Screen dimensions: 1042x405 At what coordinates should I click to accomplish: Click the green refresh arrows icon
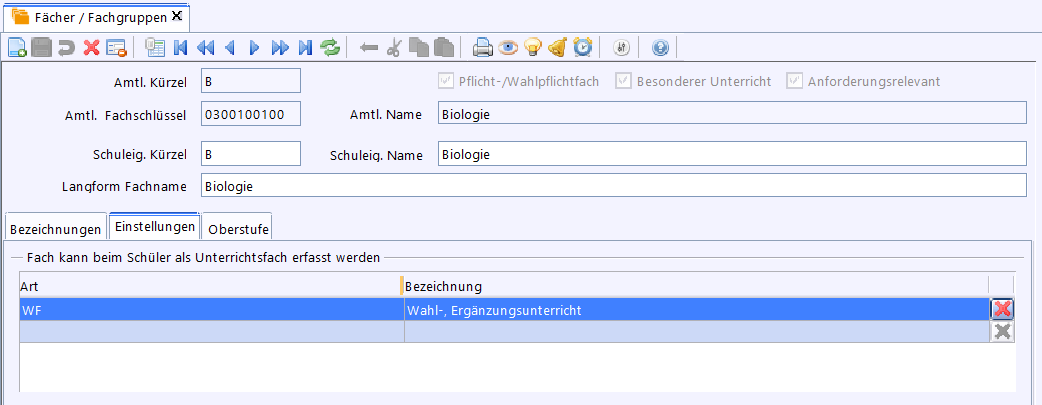[330, 47]
